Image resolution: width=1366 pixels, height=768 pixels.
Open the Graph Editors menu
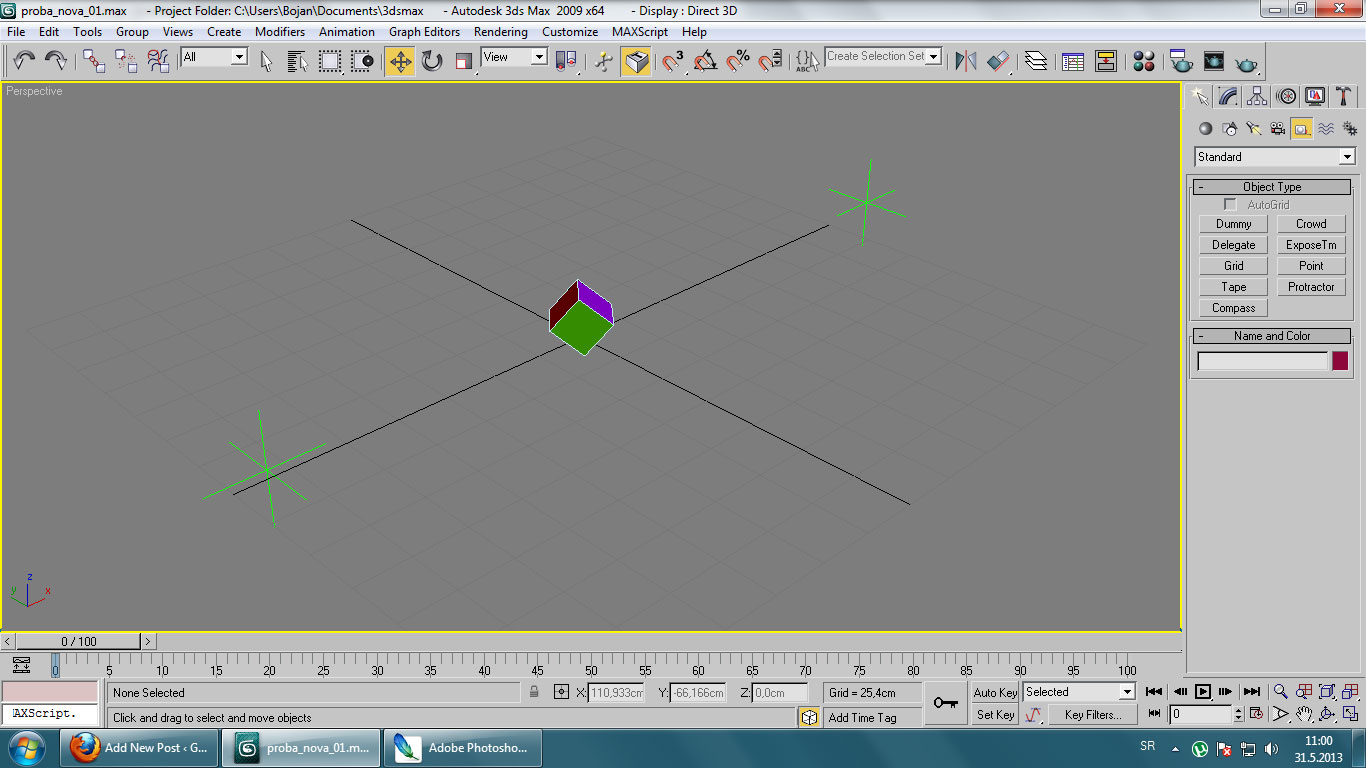(424, 32)
